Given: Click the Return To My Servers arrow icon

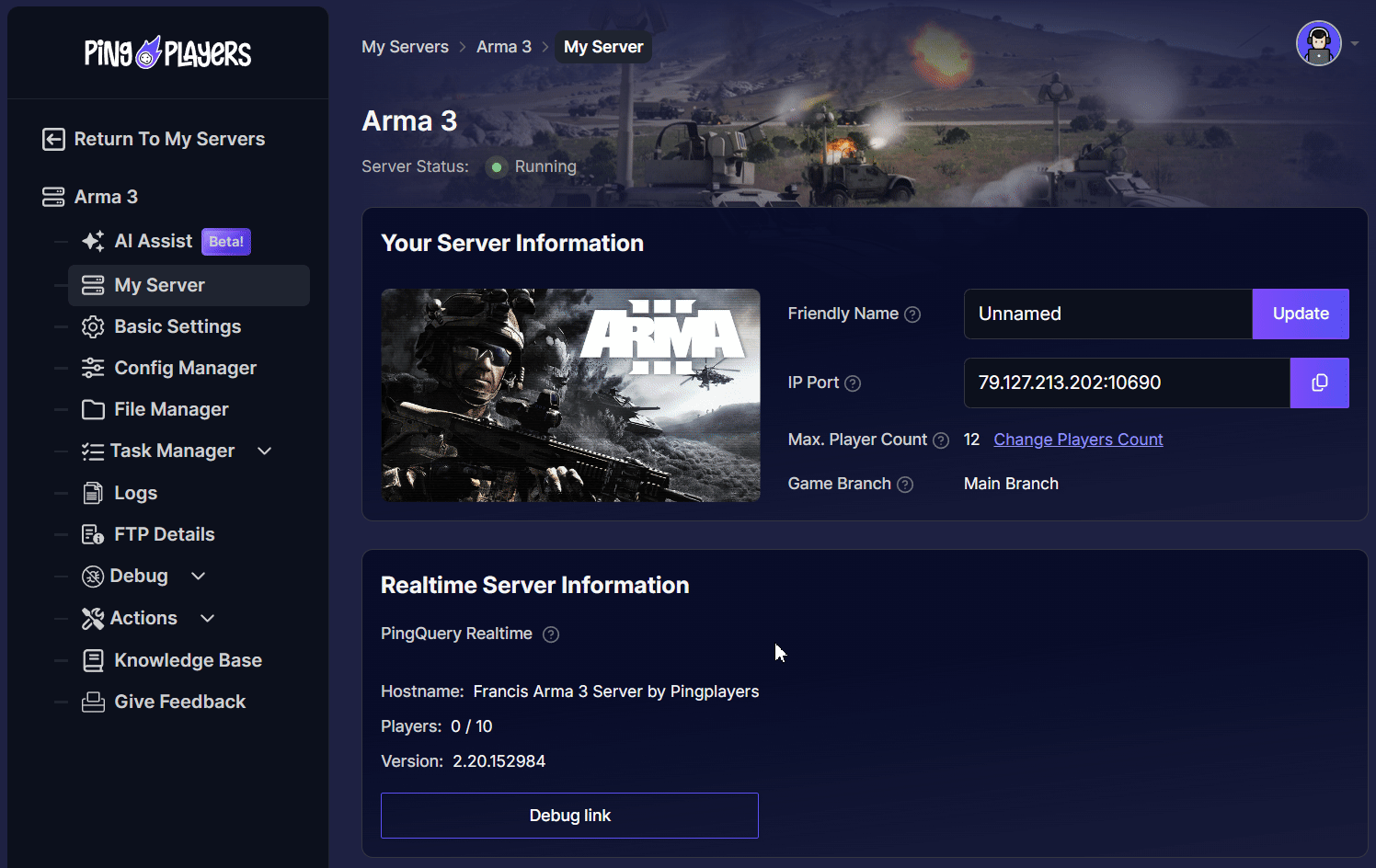Looking at the screenshot, I should coord(53,139).
